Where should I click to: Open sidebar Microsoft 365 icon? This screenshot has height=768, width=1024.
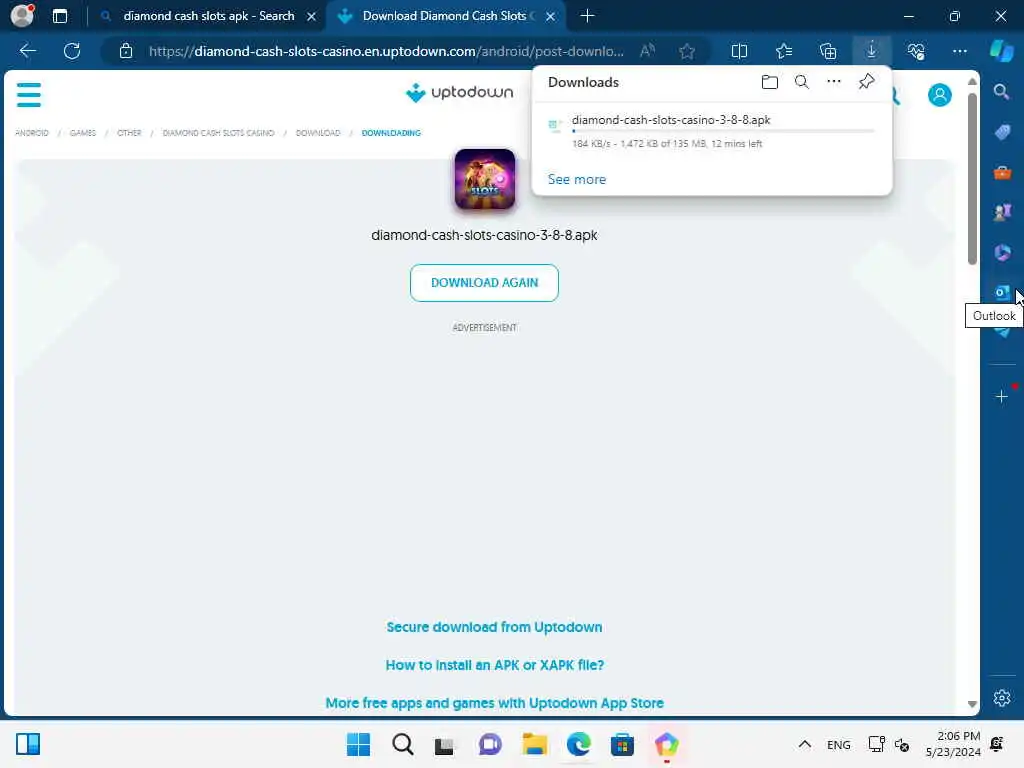(x=1002, y=252)
